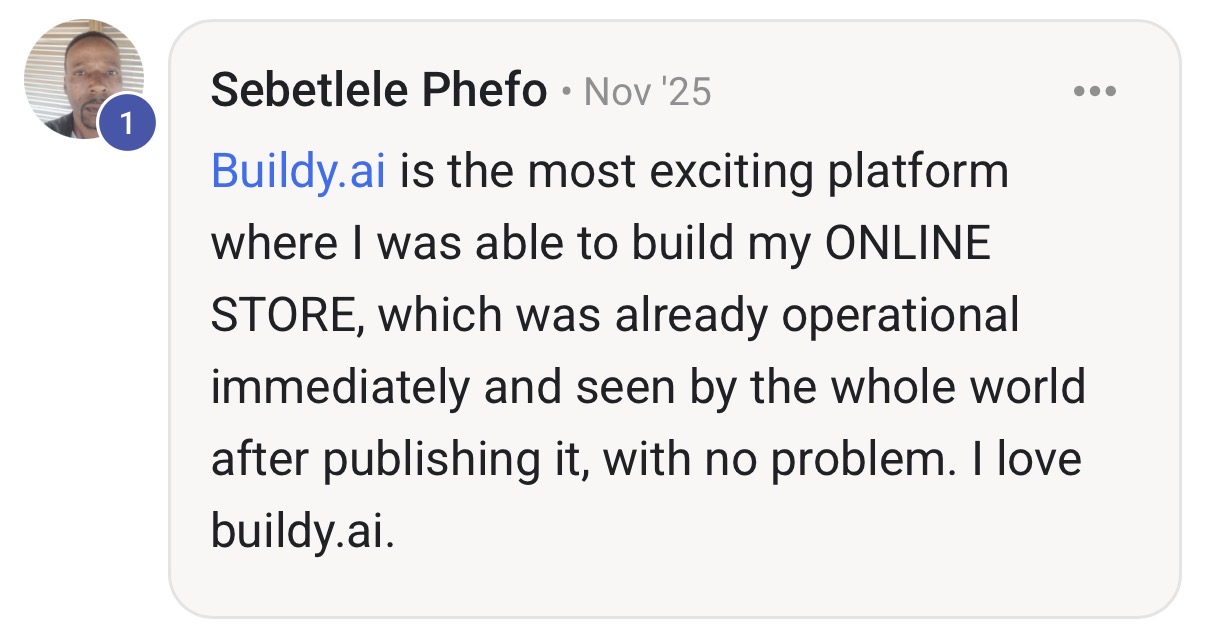Click the Nov '25 timestamp
This screenshot has height=635, width=1206.
[647, 92]
